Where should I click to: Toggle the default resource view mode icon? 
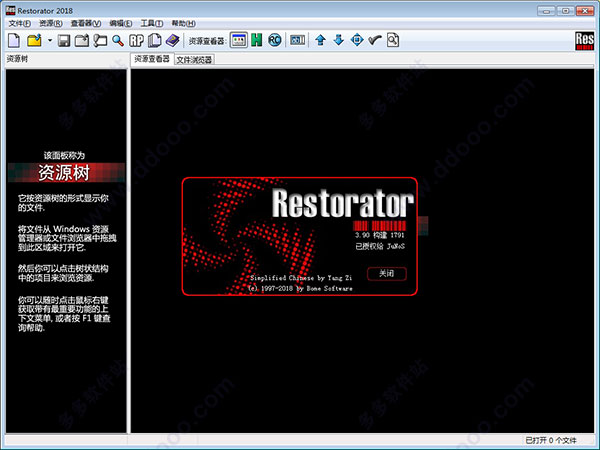tap(239, 40)
